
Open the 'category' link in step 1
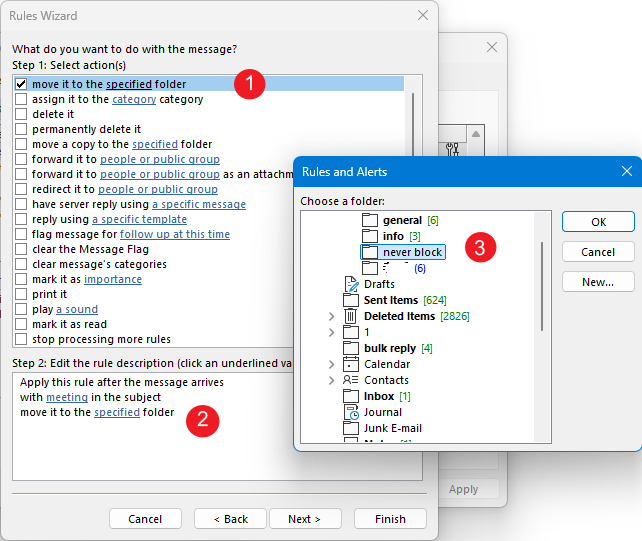[134, 100]
